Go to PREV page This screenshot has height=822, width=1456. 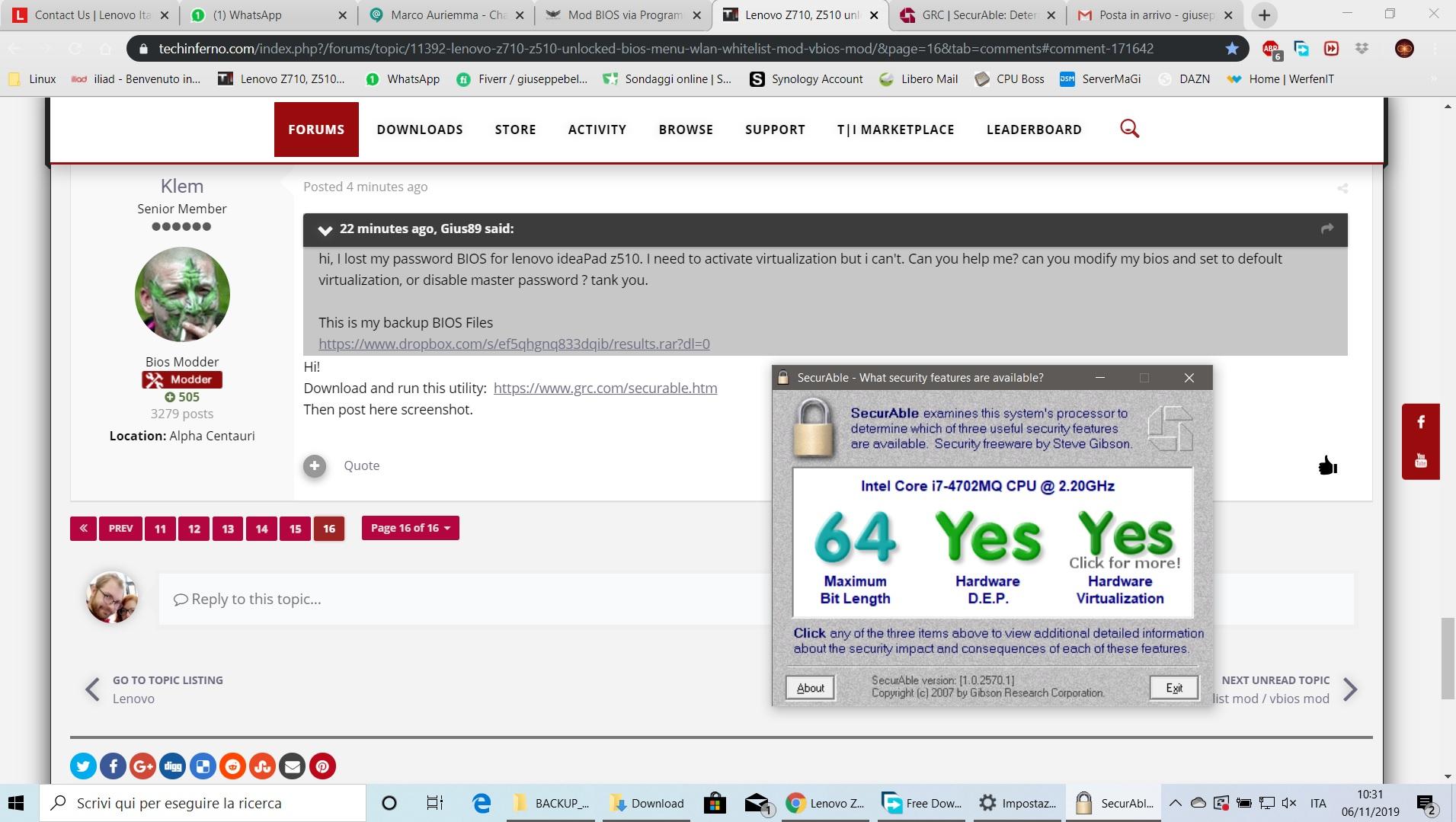pos(120,529)
